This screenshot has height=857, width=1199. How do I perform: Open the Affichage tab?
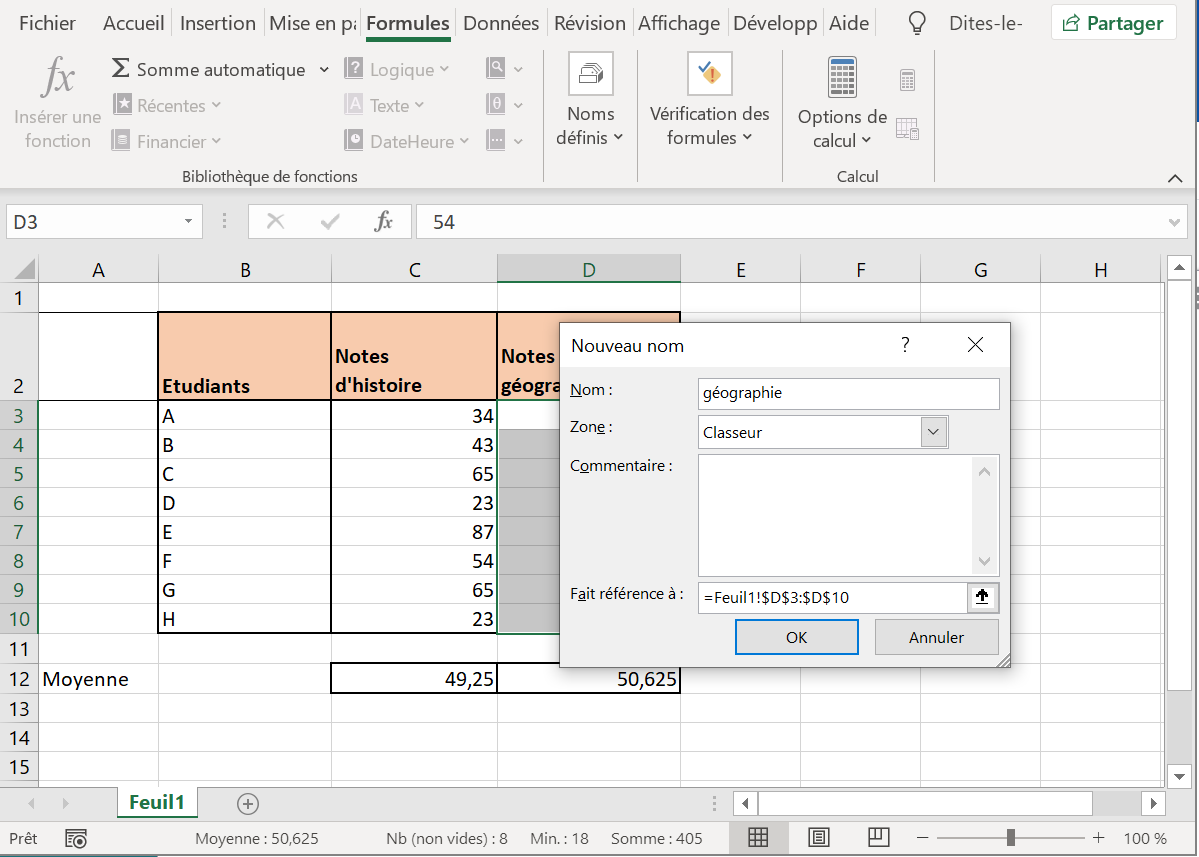(679, 24)
